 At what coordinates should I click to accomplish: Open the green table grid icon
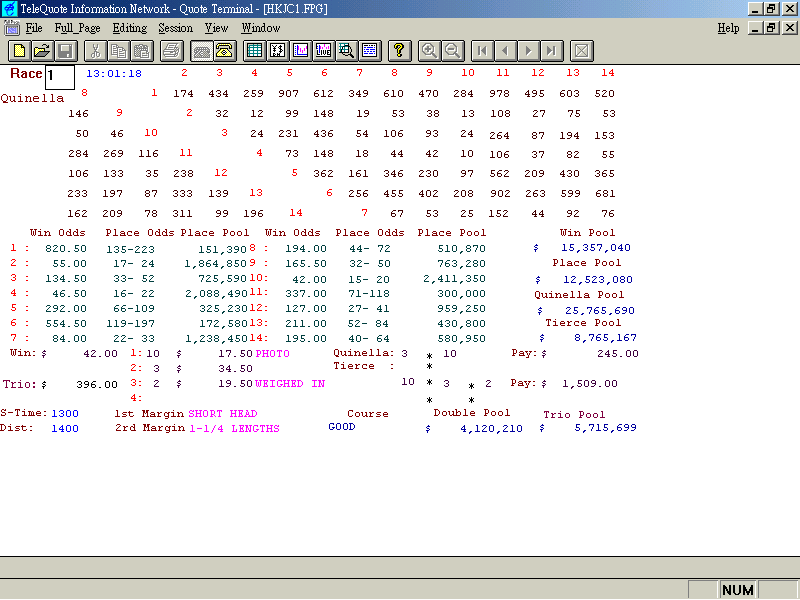254,51
